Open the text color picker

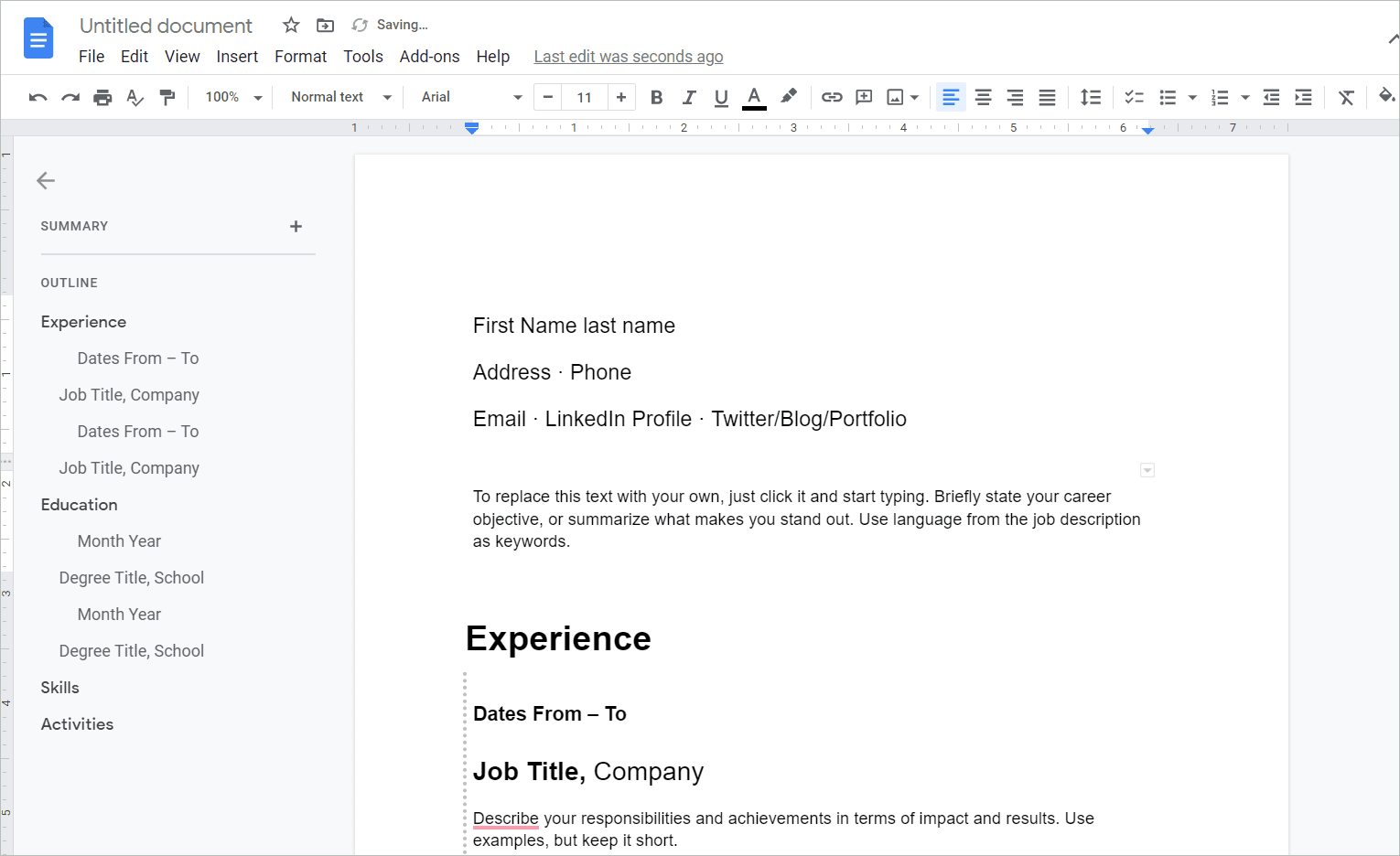click(754, 96)
